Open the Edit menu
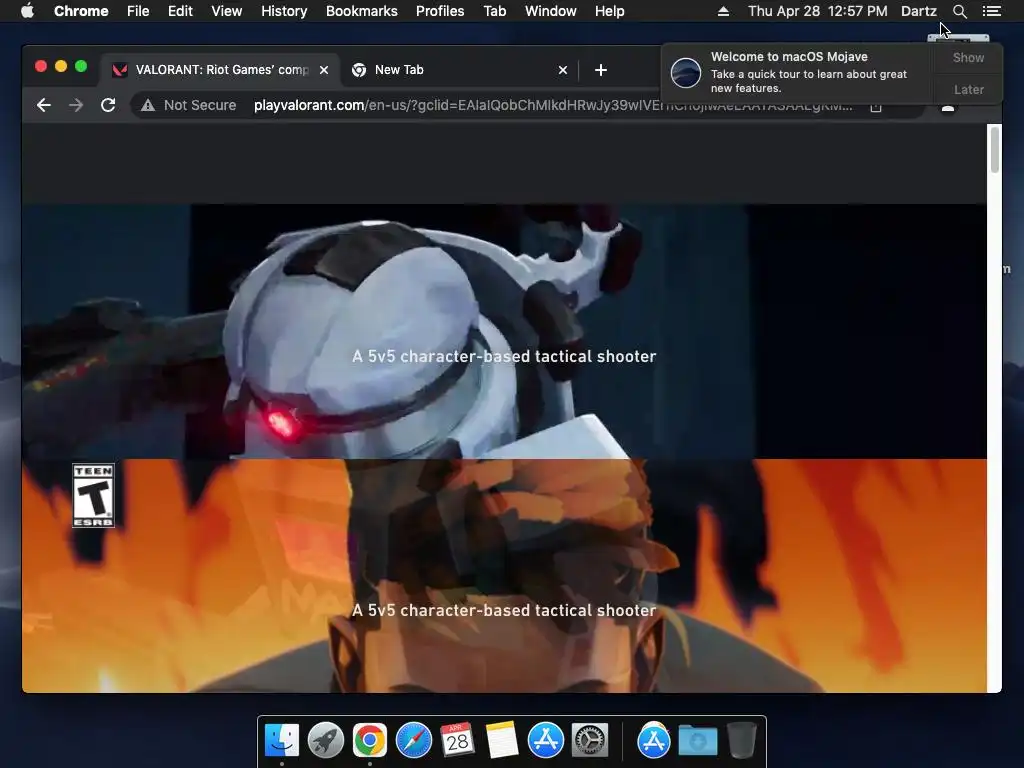This screenshot has width=1024, height=768. pos(180,11)
